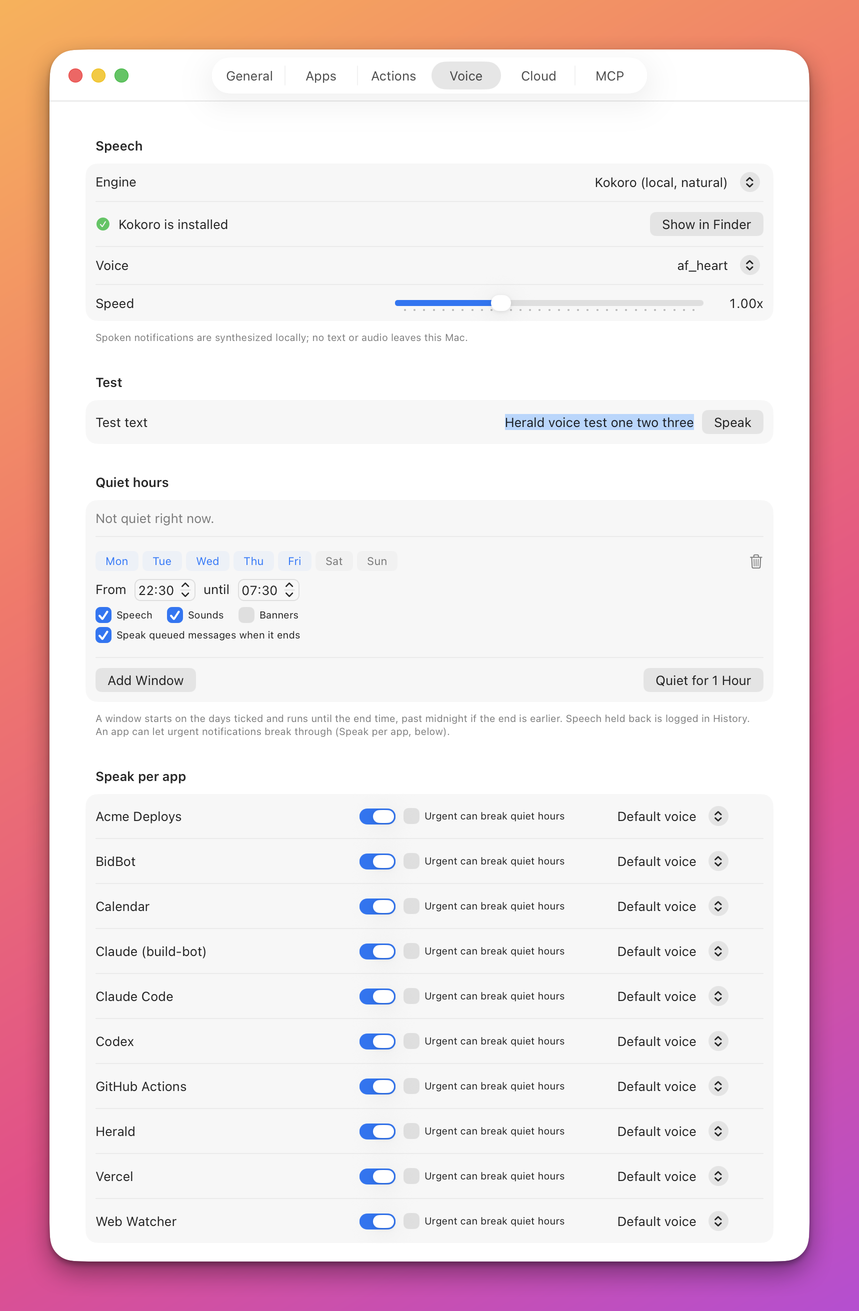Click the 'Kokoro is installed' text
859x1311 pixels.
coord(173,224)
